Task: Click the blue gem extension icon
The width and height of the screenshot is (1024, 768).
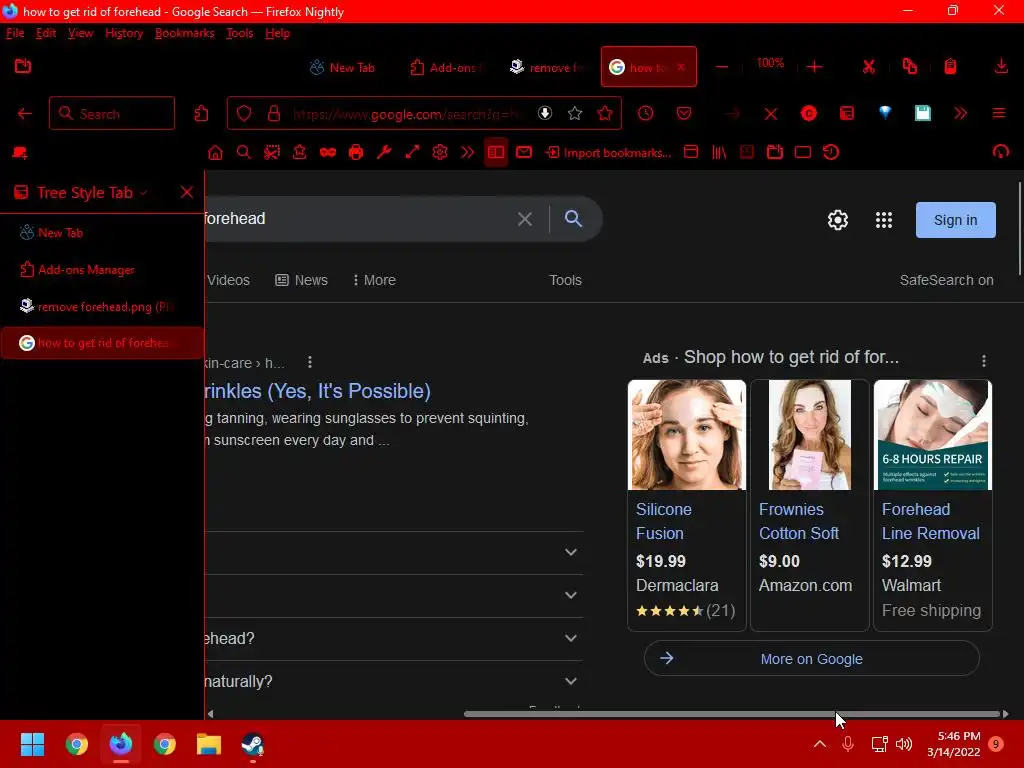Action: [885, 113]
